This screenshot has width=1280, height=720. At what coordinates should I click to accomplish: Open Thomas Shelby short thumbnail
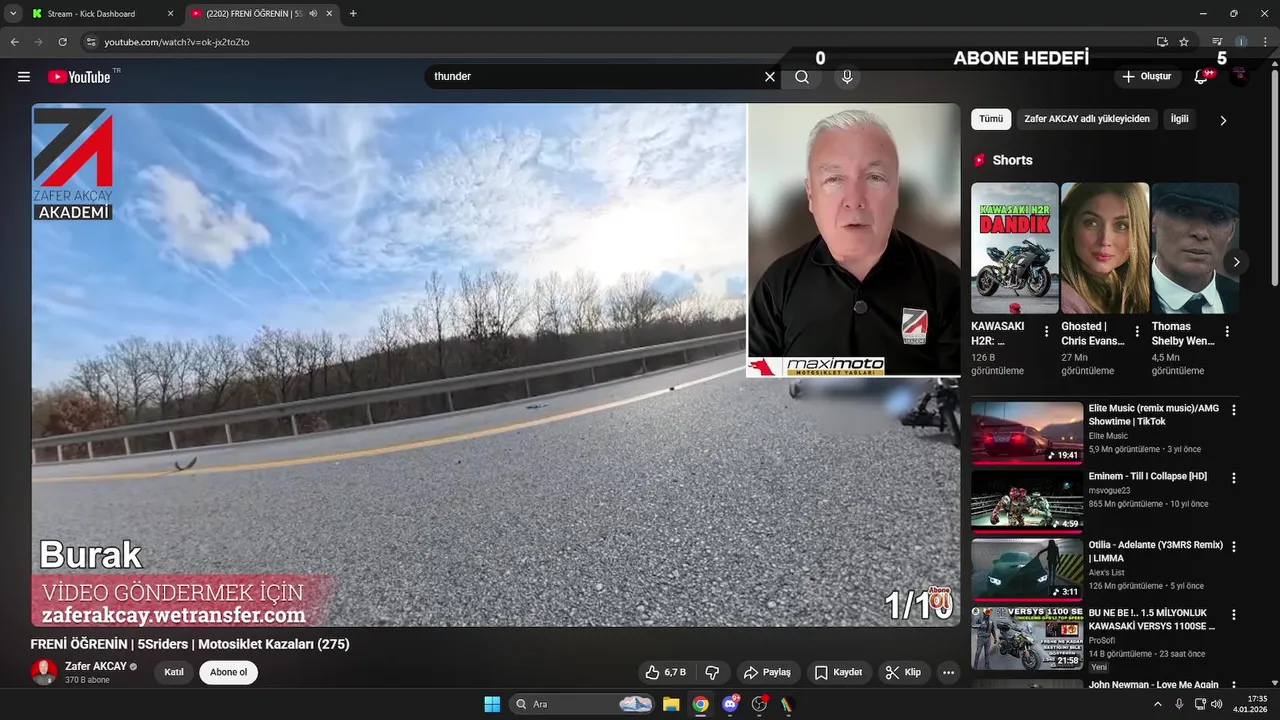point(1195,248)
